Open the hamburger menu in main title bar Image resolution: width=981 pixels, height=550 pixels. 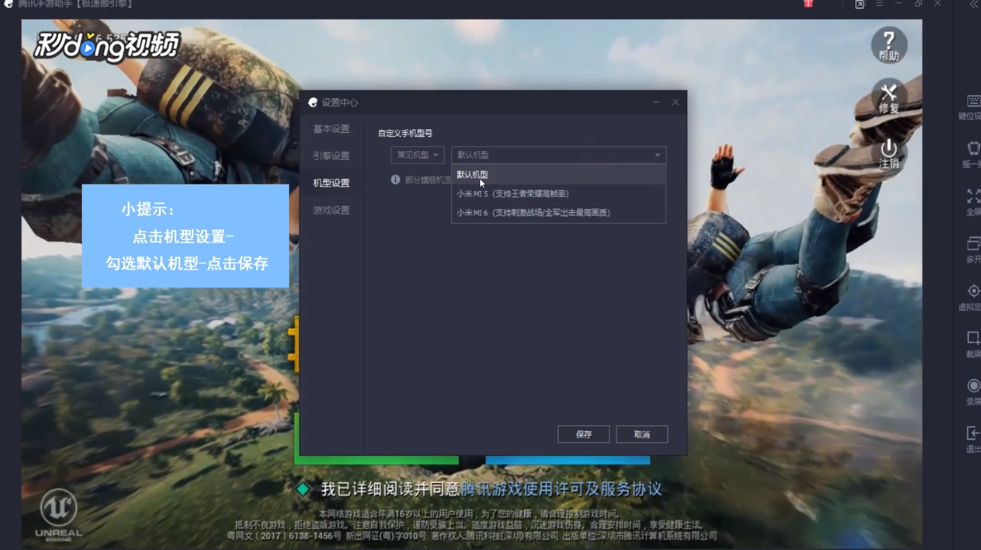coord(880,4)
